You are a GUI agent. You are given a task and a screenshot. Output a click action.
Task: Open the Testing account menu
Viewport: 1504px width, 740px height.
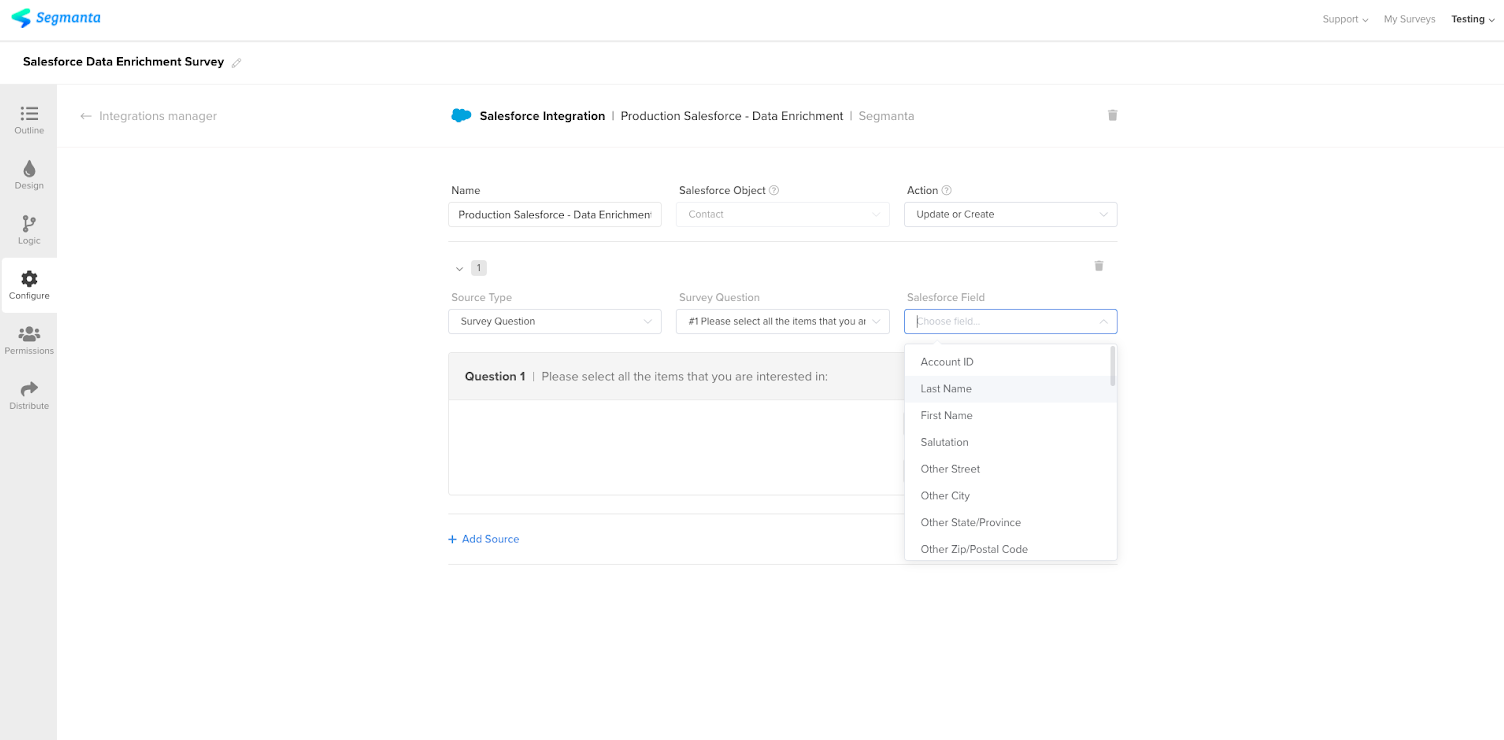point(1473,19)
